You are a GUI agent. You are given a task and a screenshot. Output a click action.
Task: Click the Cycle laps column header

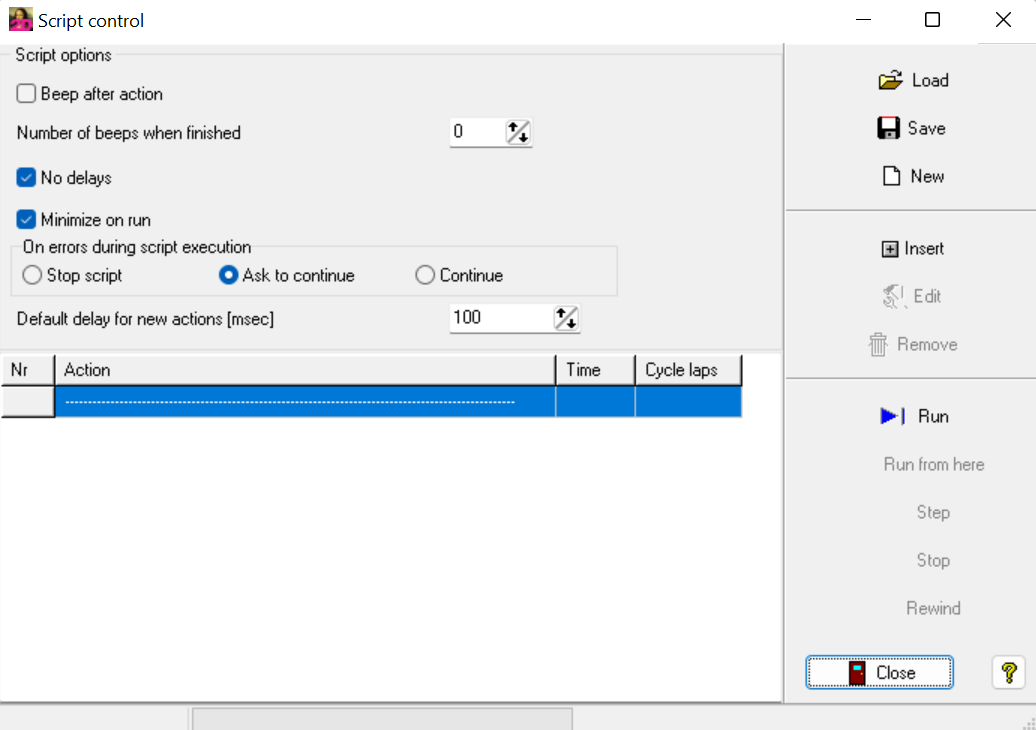(x=688, y=370)
